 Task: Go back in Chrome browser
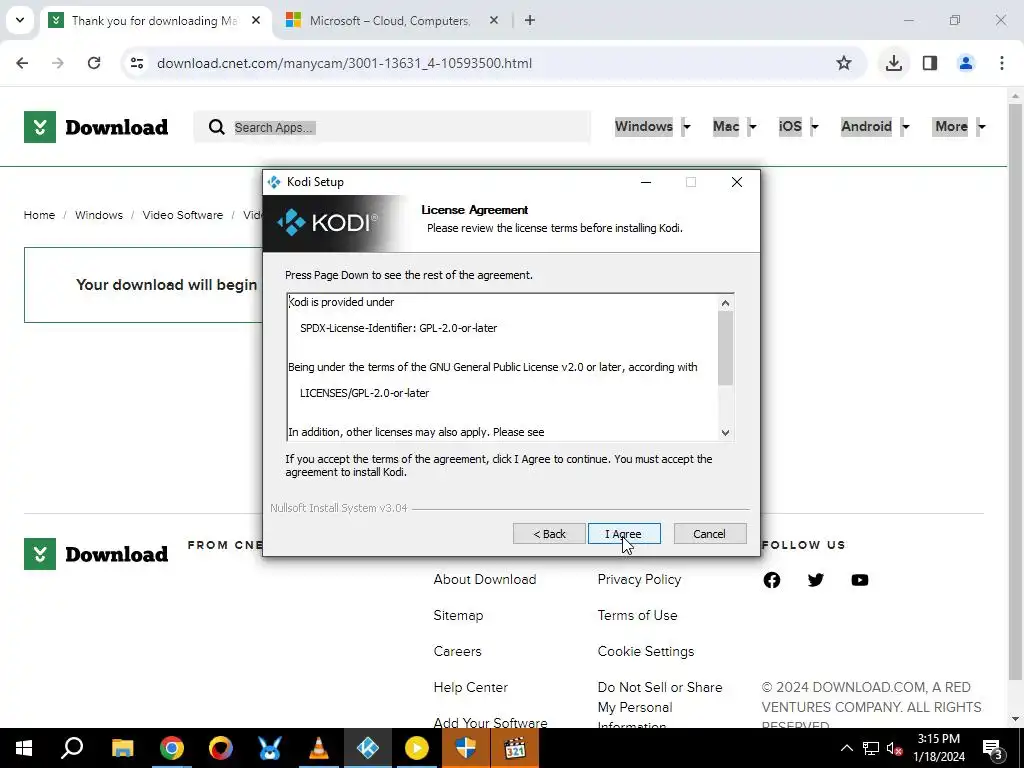click(22, 63)
